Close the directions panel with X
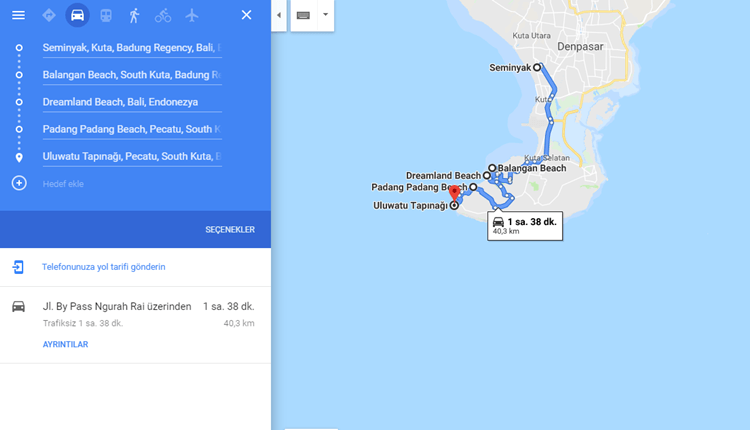750x430 pixels. click(x=246, y=15)
